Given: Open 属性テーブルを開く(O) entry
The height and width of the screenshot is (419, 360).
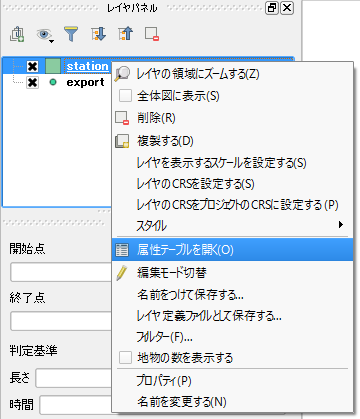Looking at the screenshot, I should tap(232, 249).
